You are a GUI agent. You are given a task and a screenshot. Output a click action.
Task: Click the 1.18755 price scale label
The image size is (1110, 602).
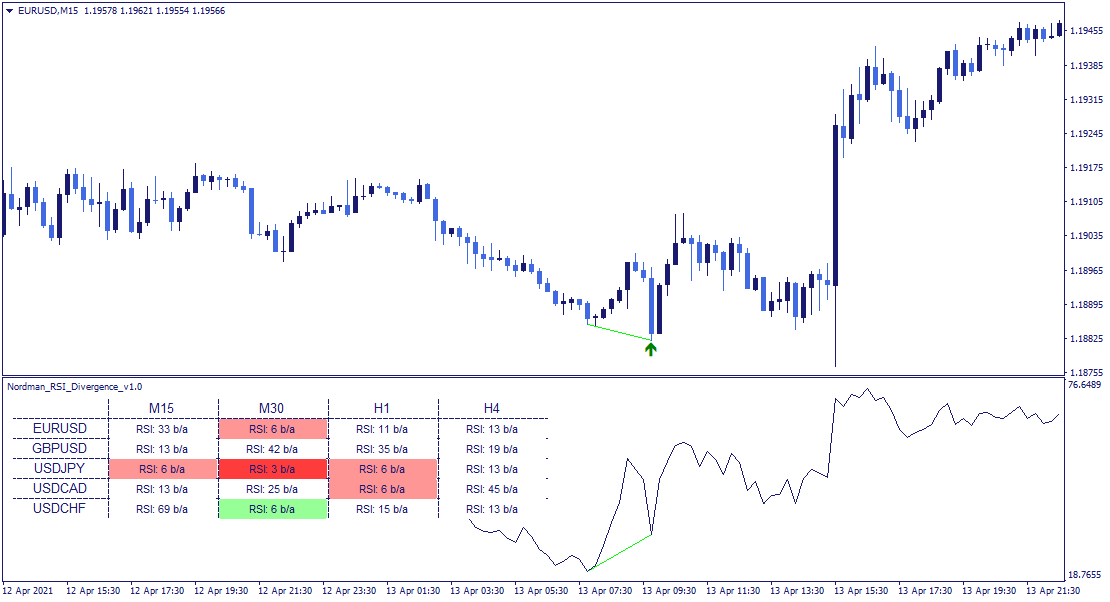[x=1087, y=372]
